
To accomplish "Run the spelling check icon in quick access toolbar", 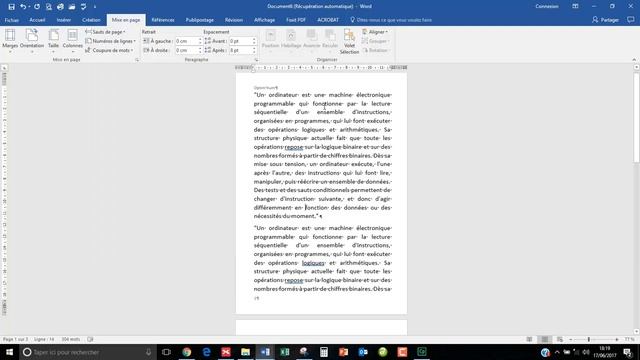I will click(x=84, y=7).
